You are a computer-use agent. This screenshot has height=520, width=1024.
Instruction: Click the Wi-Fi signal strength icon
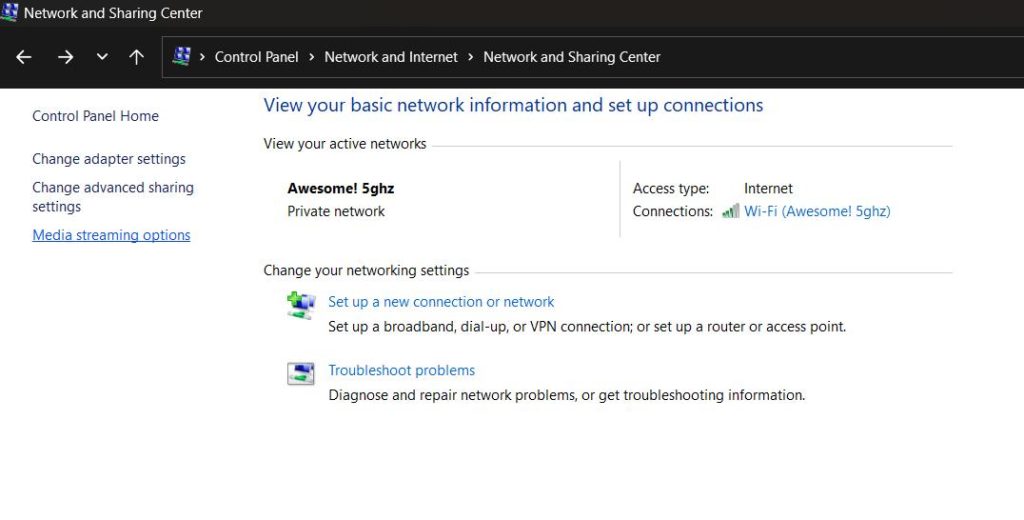[x=730, y=211]
